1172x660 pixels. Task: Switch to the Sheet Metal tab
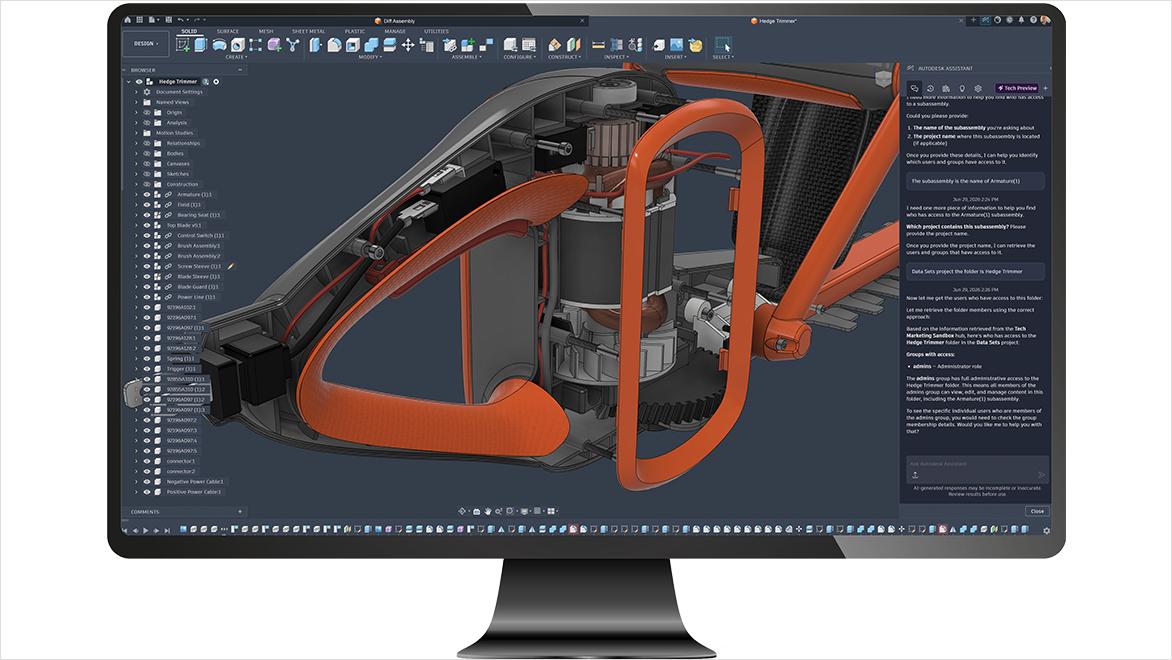[x=308, y=31]
